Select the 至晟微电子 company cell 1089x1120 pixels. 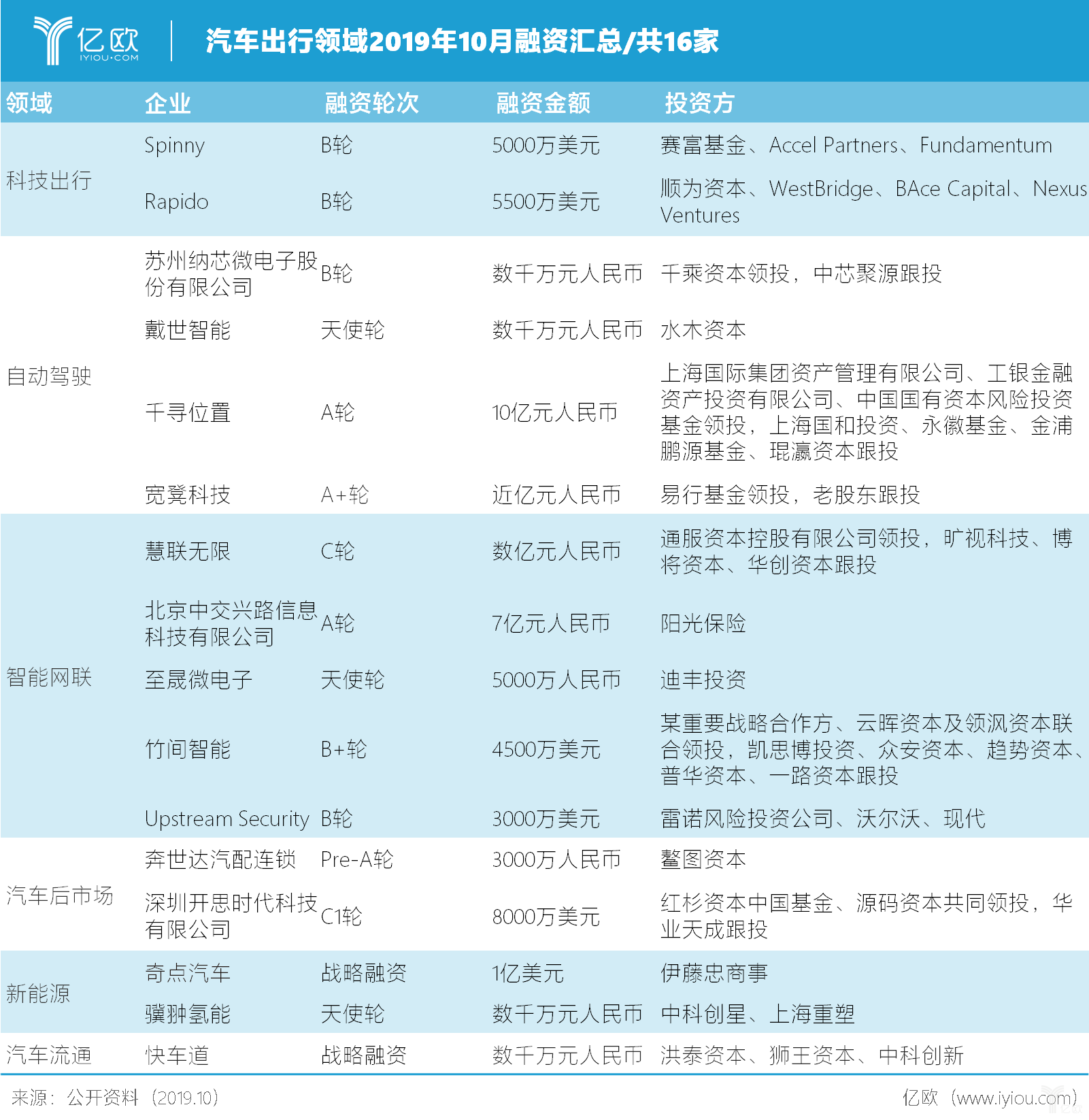point(199,680)
